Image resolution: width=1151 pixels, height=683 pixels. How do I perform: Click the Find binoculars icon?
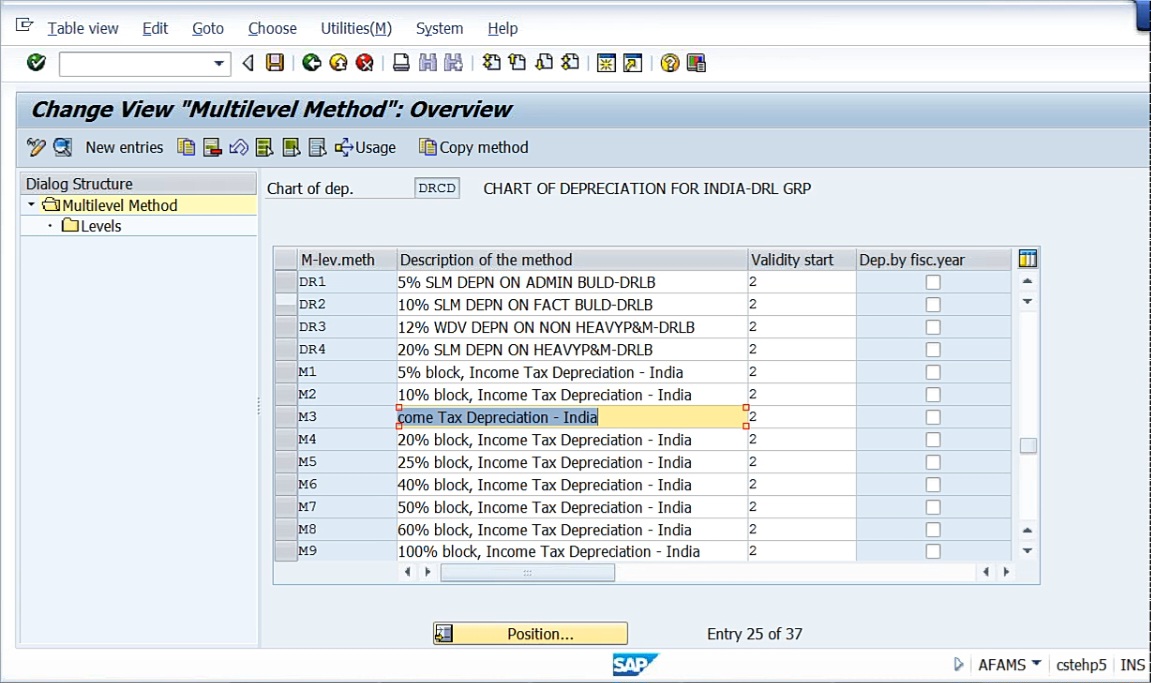(x=427, y=63)
